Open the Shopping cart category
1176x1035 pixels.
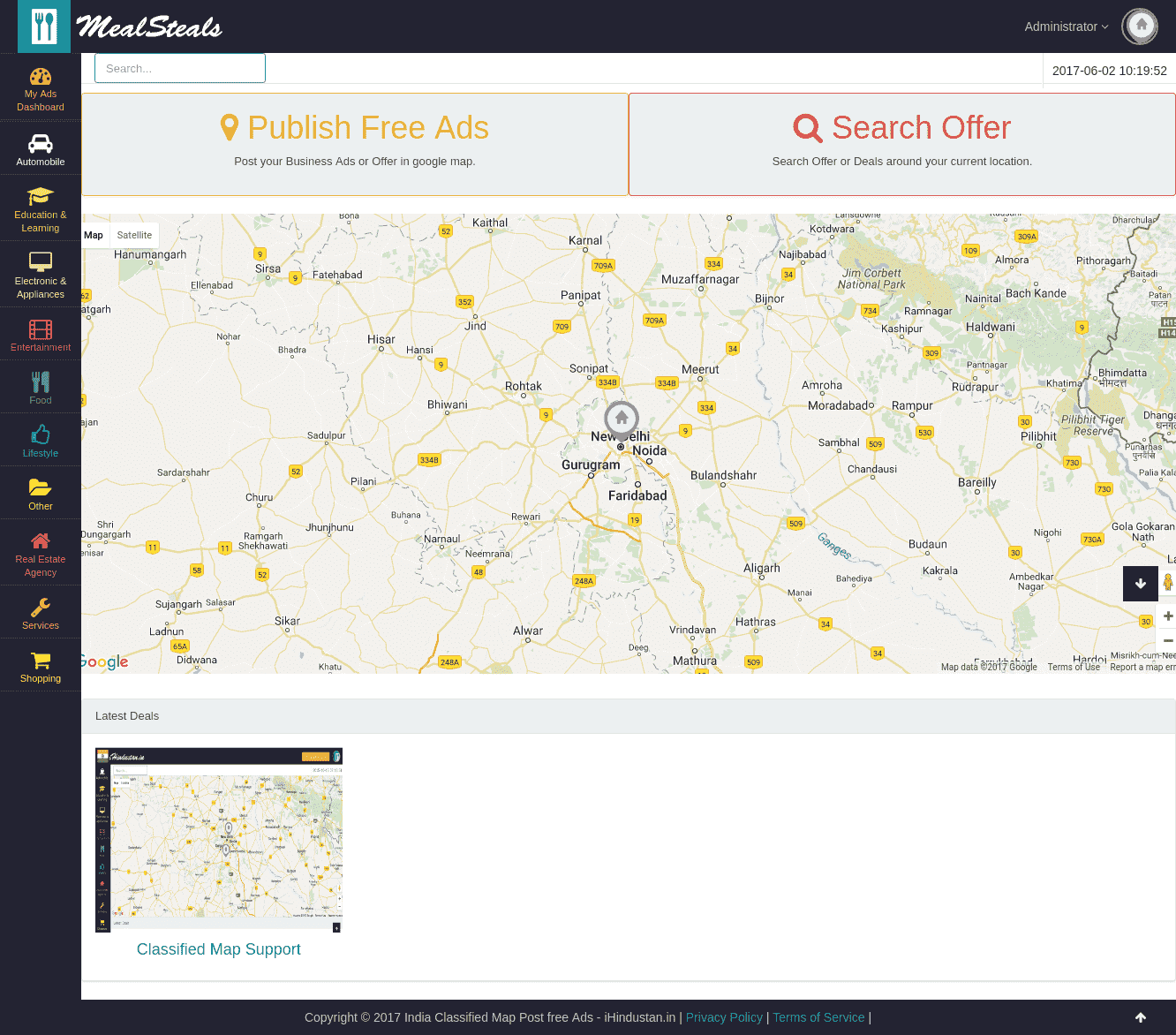[x=41, y=661]
